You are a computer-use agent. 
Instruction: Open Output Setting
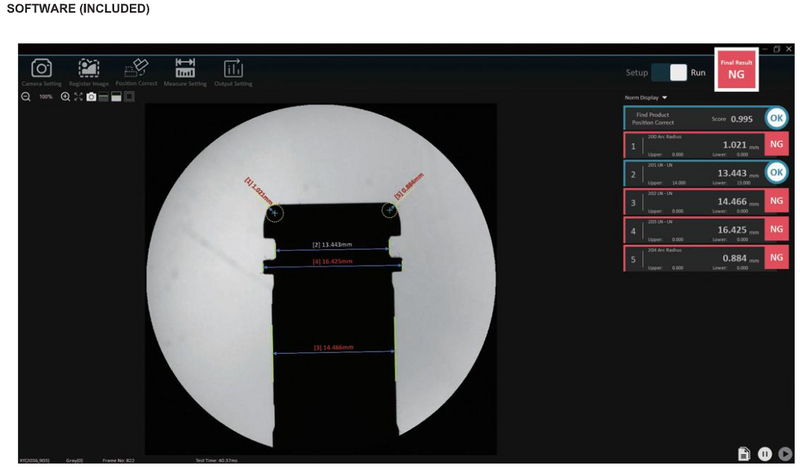pyautogui.click(x=233, y=70)
